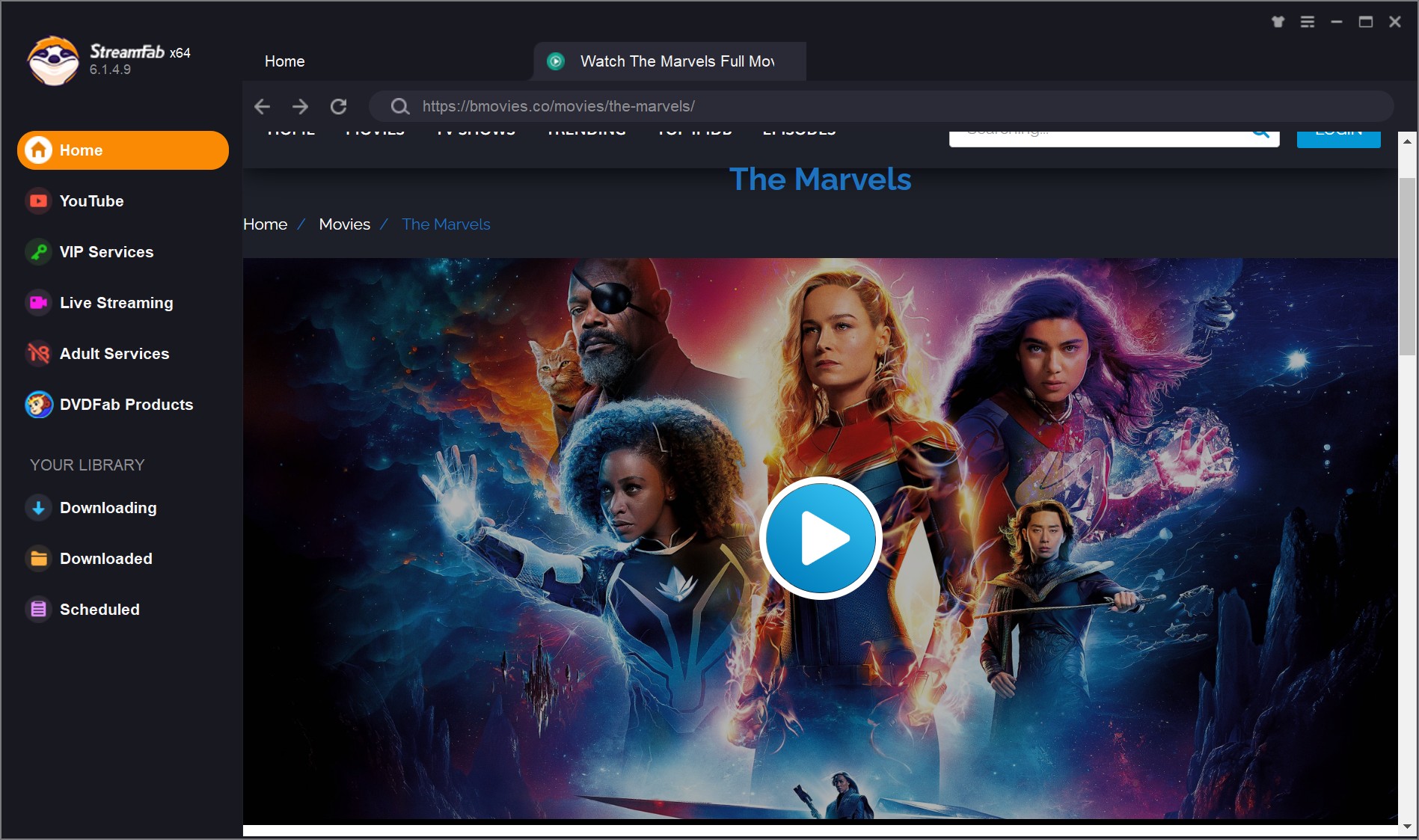
Task: Click The Marvels breadcrumb link
Action: point(446,224)
